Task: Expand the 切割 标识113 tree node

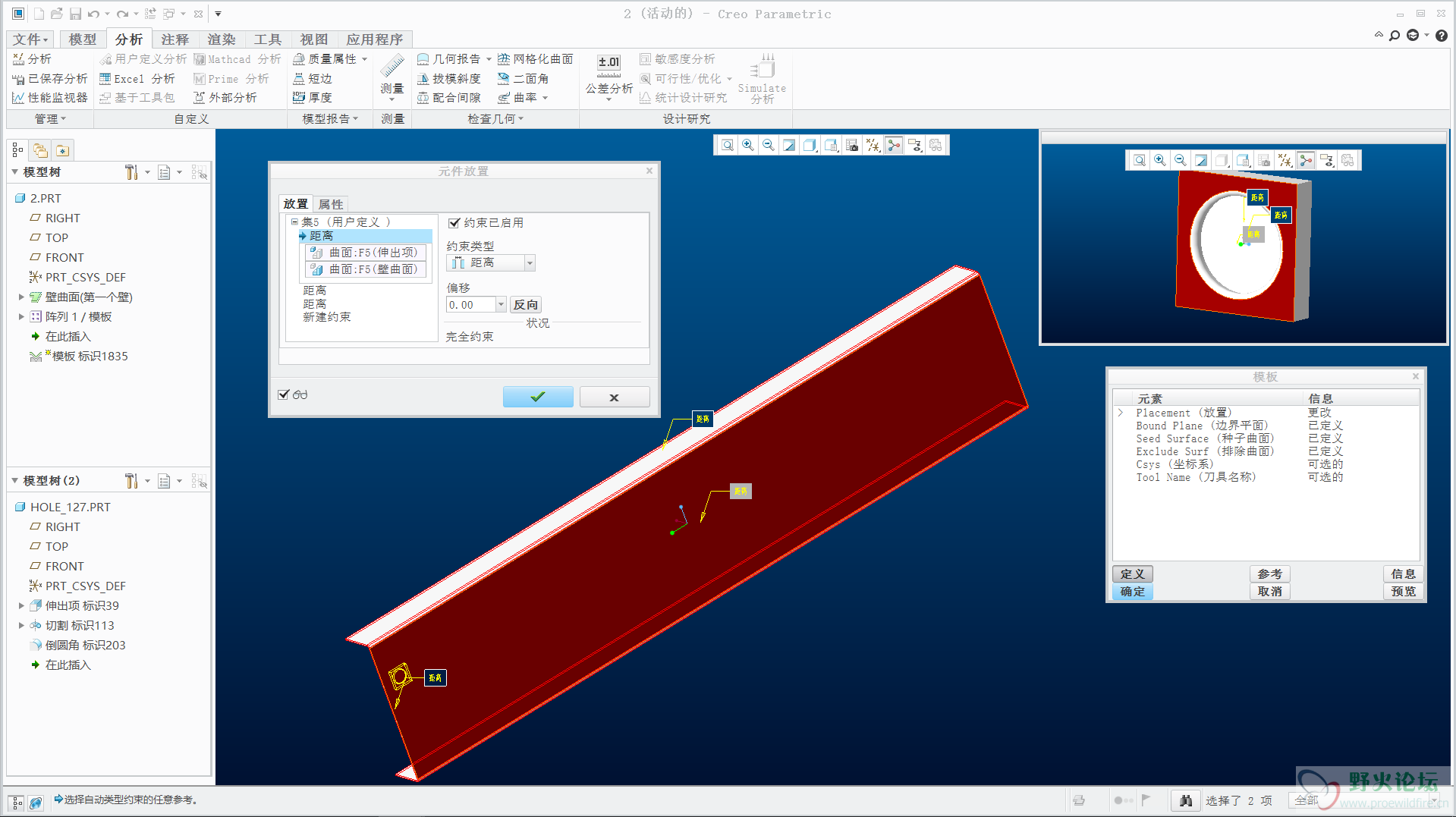Action: (21, 625)
